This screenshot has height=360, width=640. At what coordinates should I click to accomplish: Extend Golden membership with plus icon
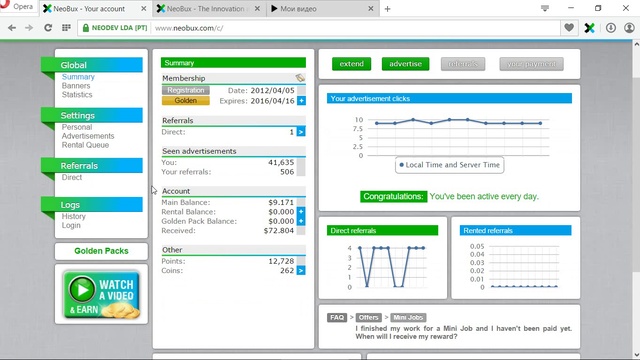(x=301, y=101)
